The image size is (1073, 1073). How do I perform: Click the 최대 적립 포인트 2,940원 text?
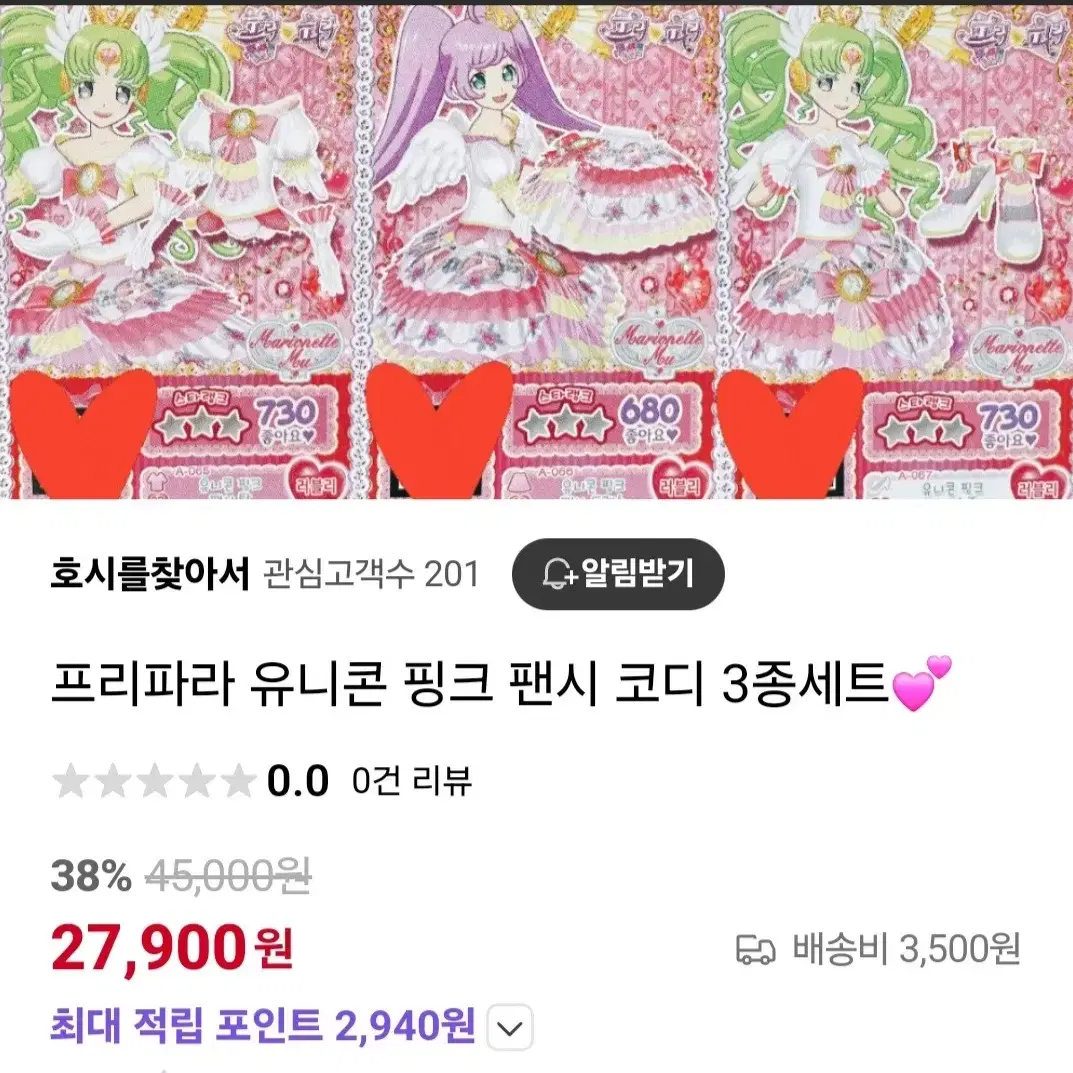pyautogui.click(x=263, y=1025)
